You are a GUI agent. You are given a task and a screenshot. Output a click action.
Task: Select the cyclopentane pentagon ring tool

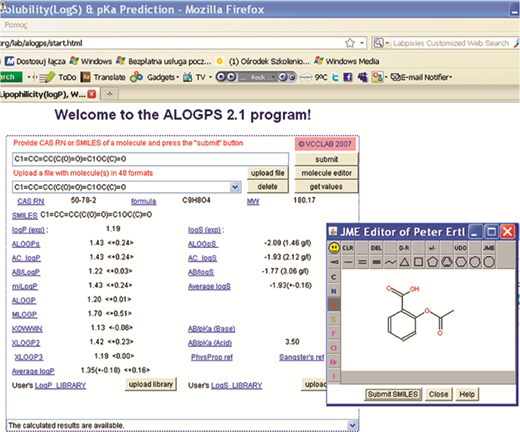point(432,262)
